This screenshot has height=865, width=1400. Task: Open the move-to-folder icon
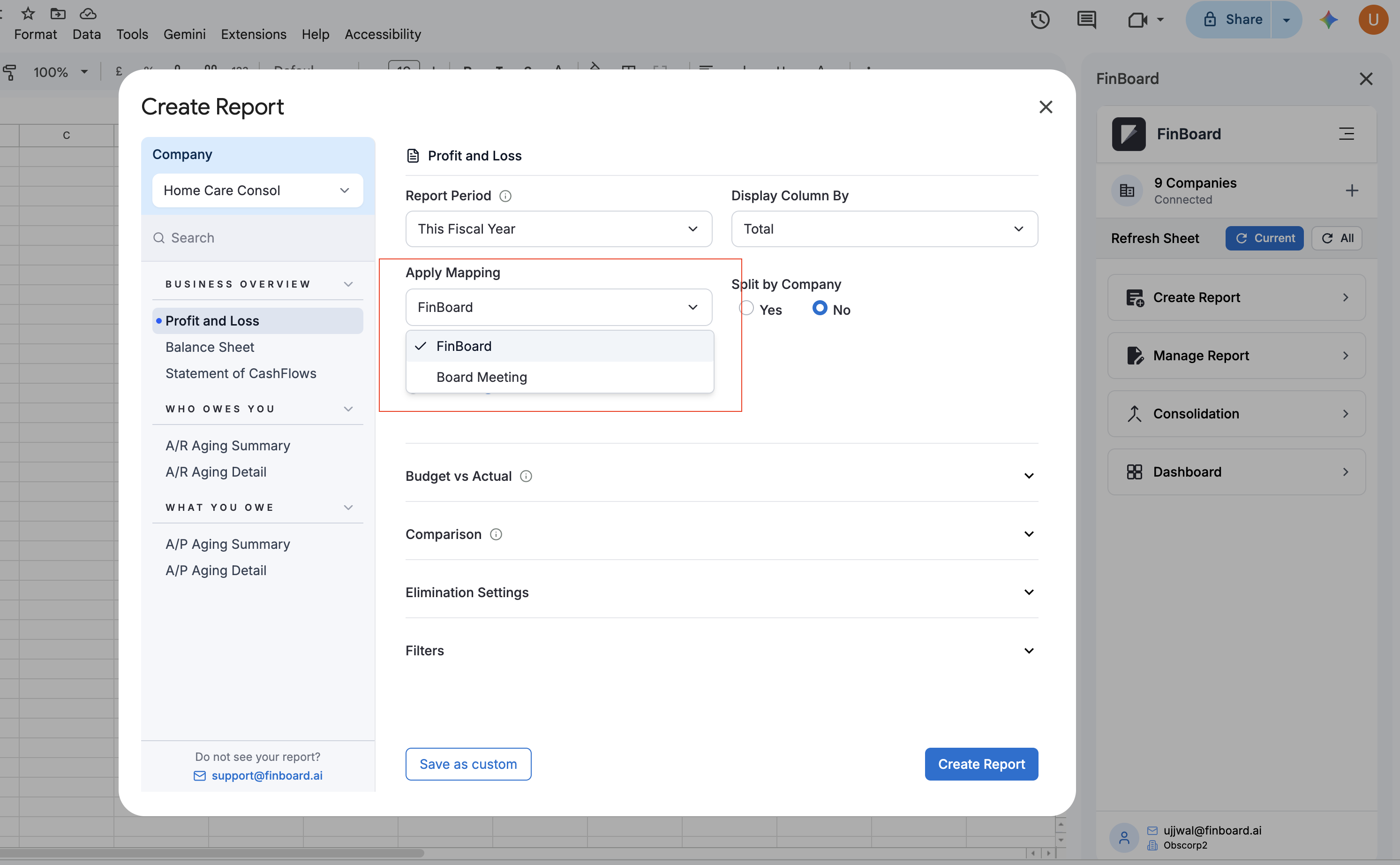point(58,13)
